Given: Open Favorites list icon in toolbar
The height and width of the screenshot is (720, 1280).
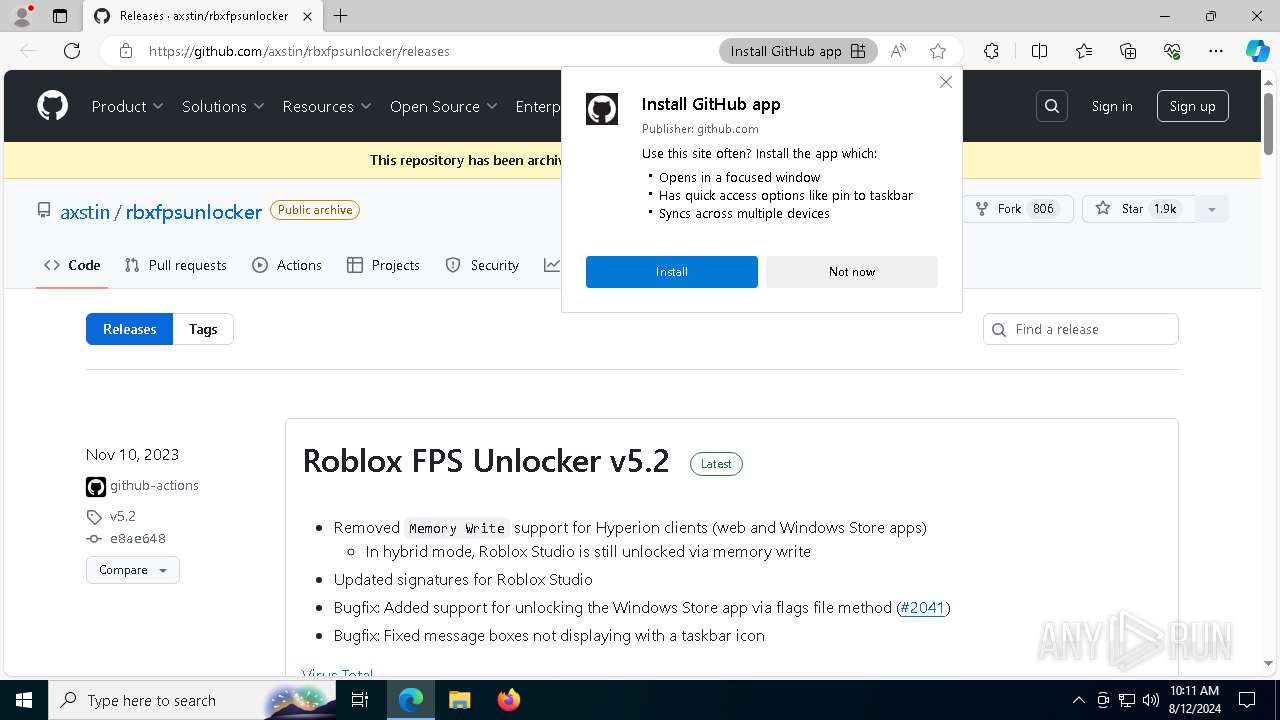Looking at the screenshot, I should pyautogui.click(x=1084, y=51).
